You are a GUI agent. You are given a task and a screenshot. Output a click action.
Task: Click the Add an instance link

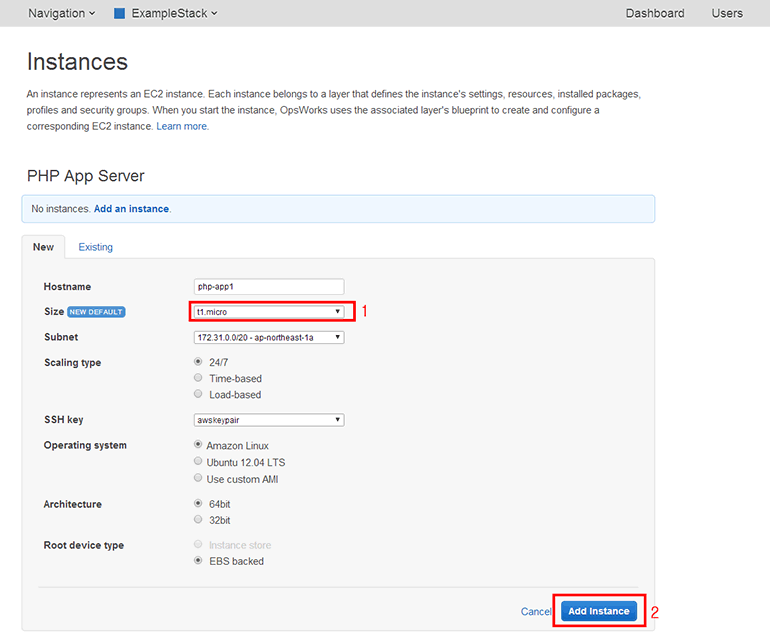coord(131,209)
